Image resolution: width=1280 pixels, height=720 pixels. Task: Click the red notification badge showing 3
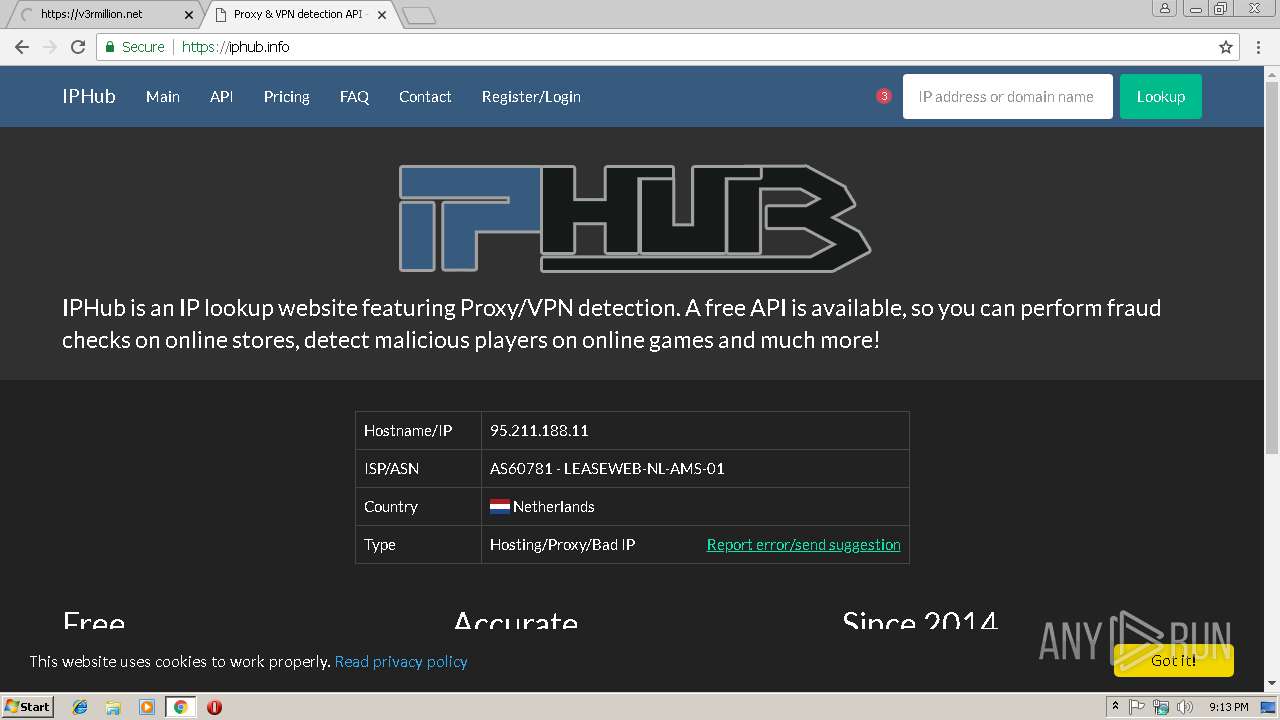(884, 96)
